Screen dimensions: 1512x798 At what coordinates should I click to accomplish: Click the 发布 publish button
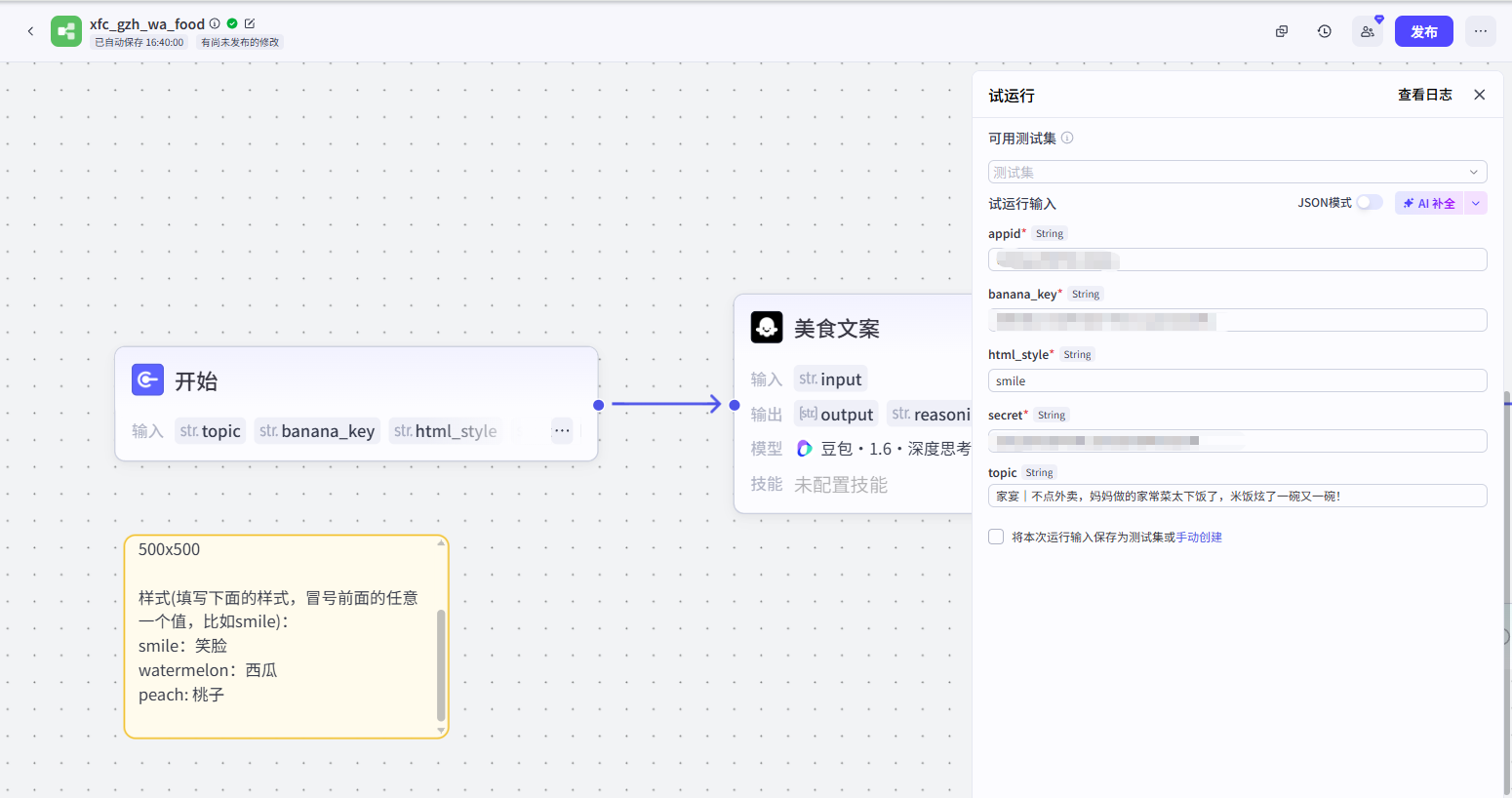click(1424, 31)
